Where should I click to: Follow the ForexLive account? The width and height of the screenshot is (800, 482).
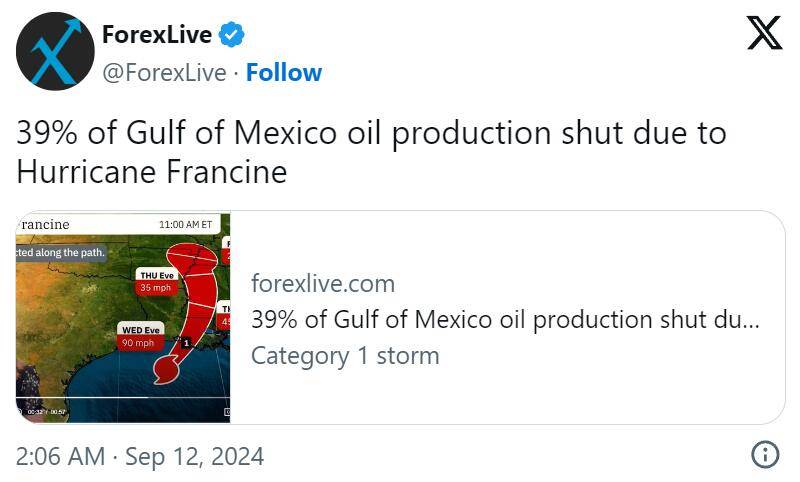tap(284, 72)
